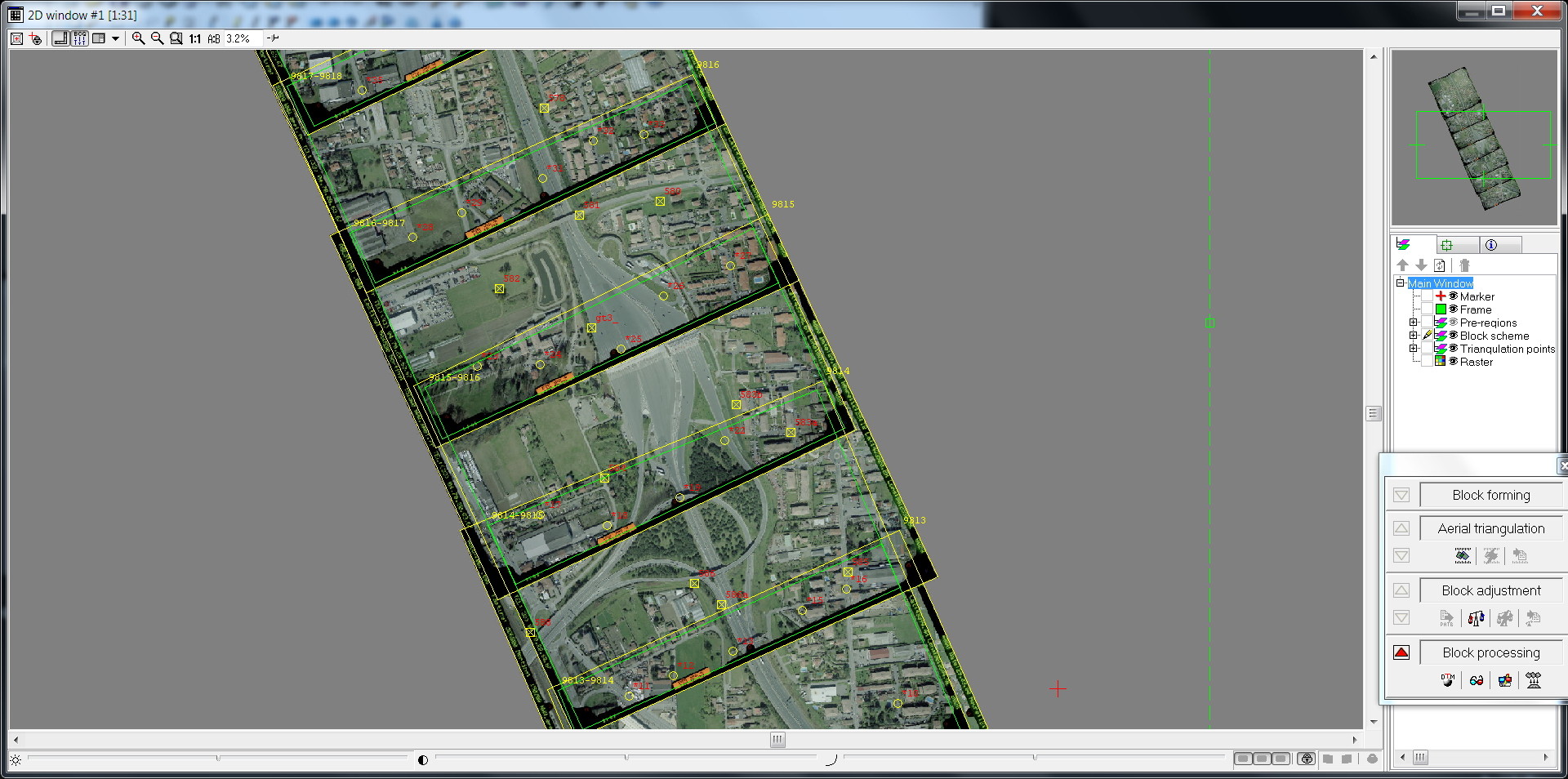
Task: Click the zoom to rectangle icon
Action: point(176,38)
